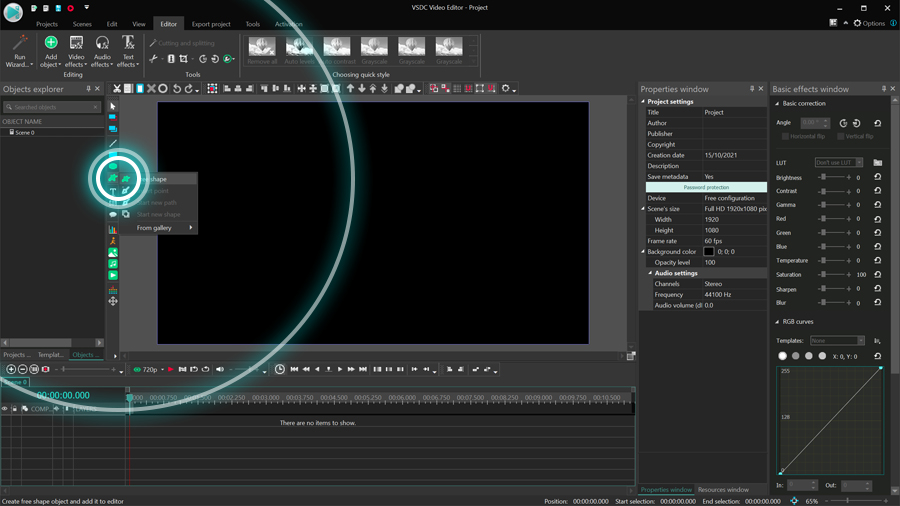Pin the Properties window panel
The image size is (900, 506).
tap(752, 89)
